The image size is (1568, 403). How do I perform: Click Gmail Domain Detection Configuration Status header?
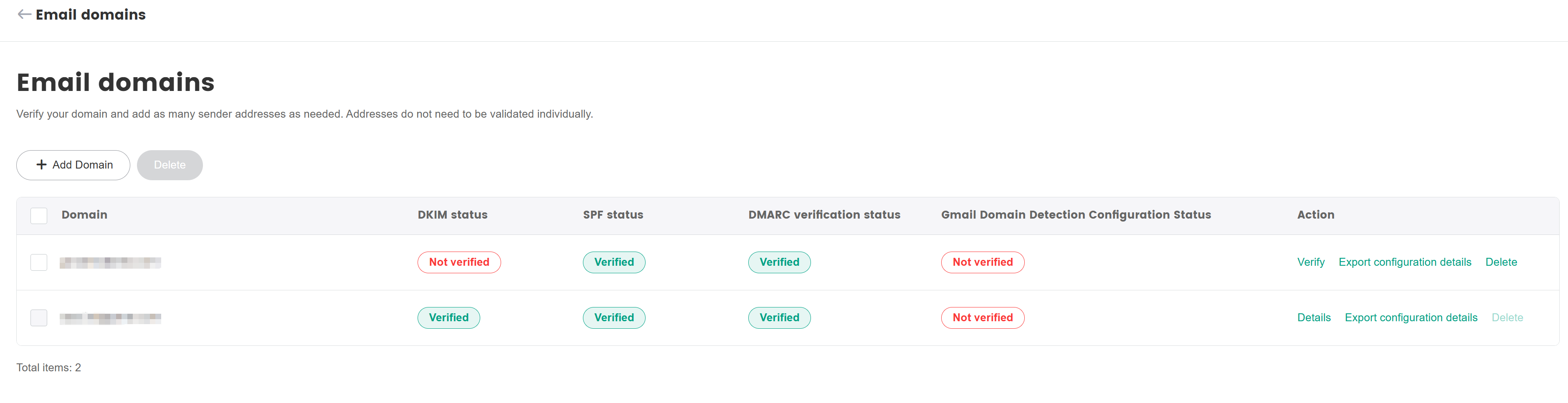(x=1076, y=214)
